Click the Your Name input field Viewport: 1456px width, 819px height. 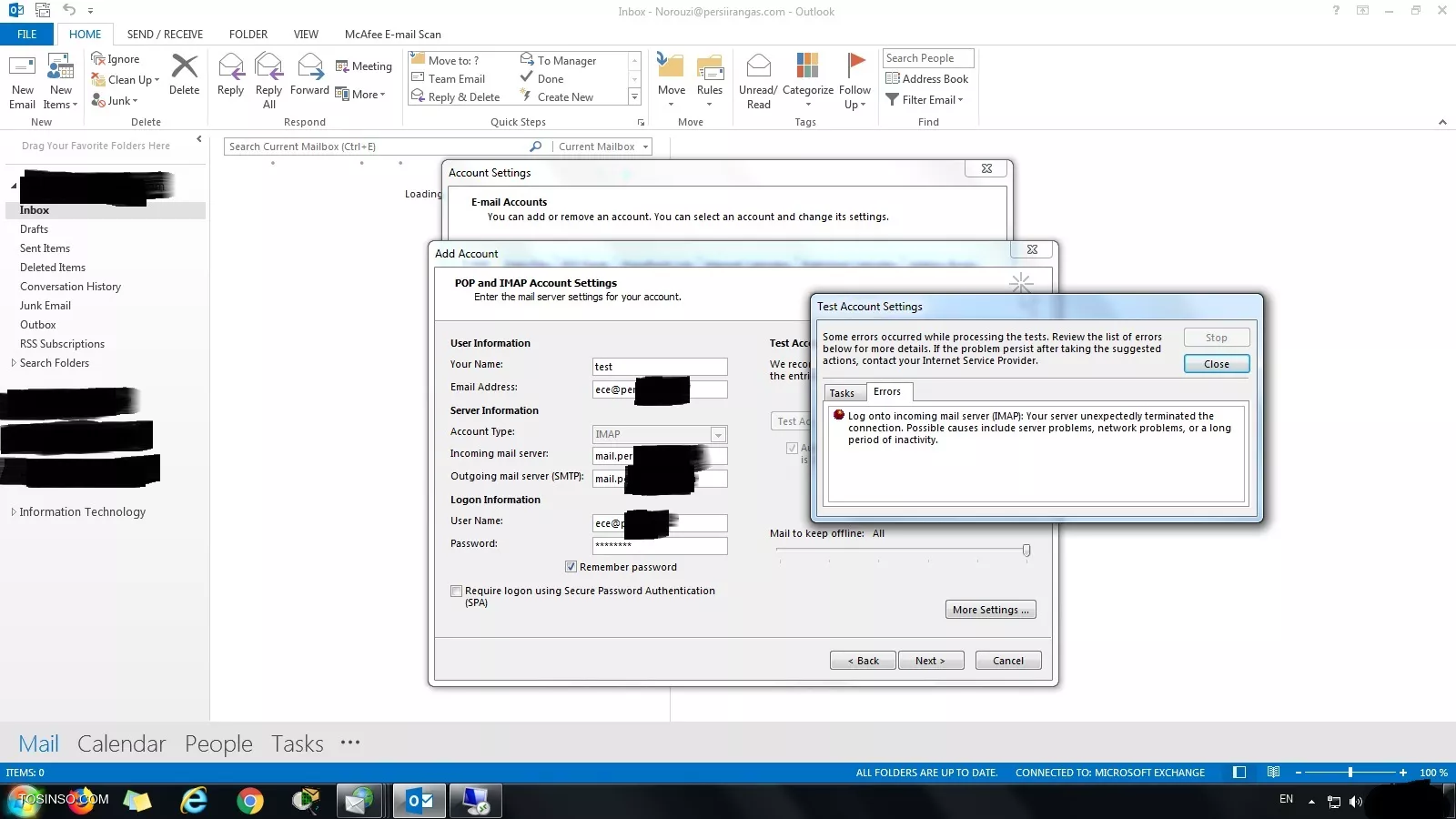(x=660, y=367)
